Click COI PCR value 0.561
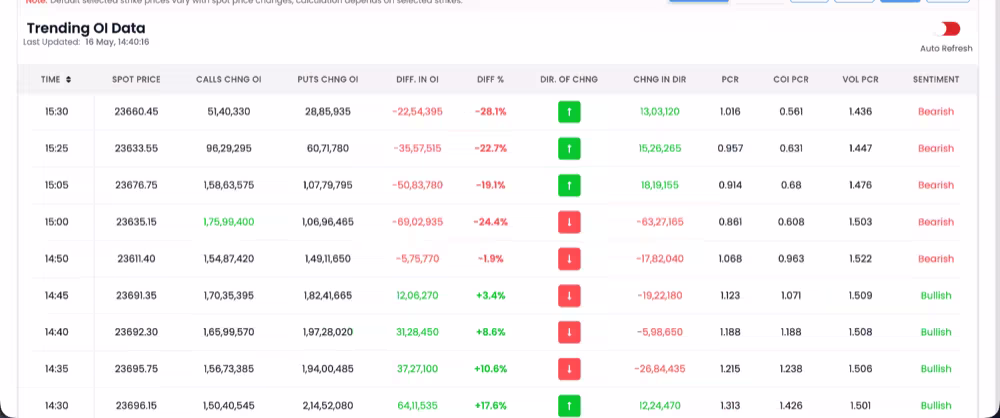This screenshot has width=1000, height=418. coord(791,112)
